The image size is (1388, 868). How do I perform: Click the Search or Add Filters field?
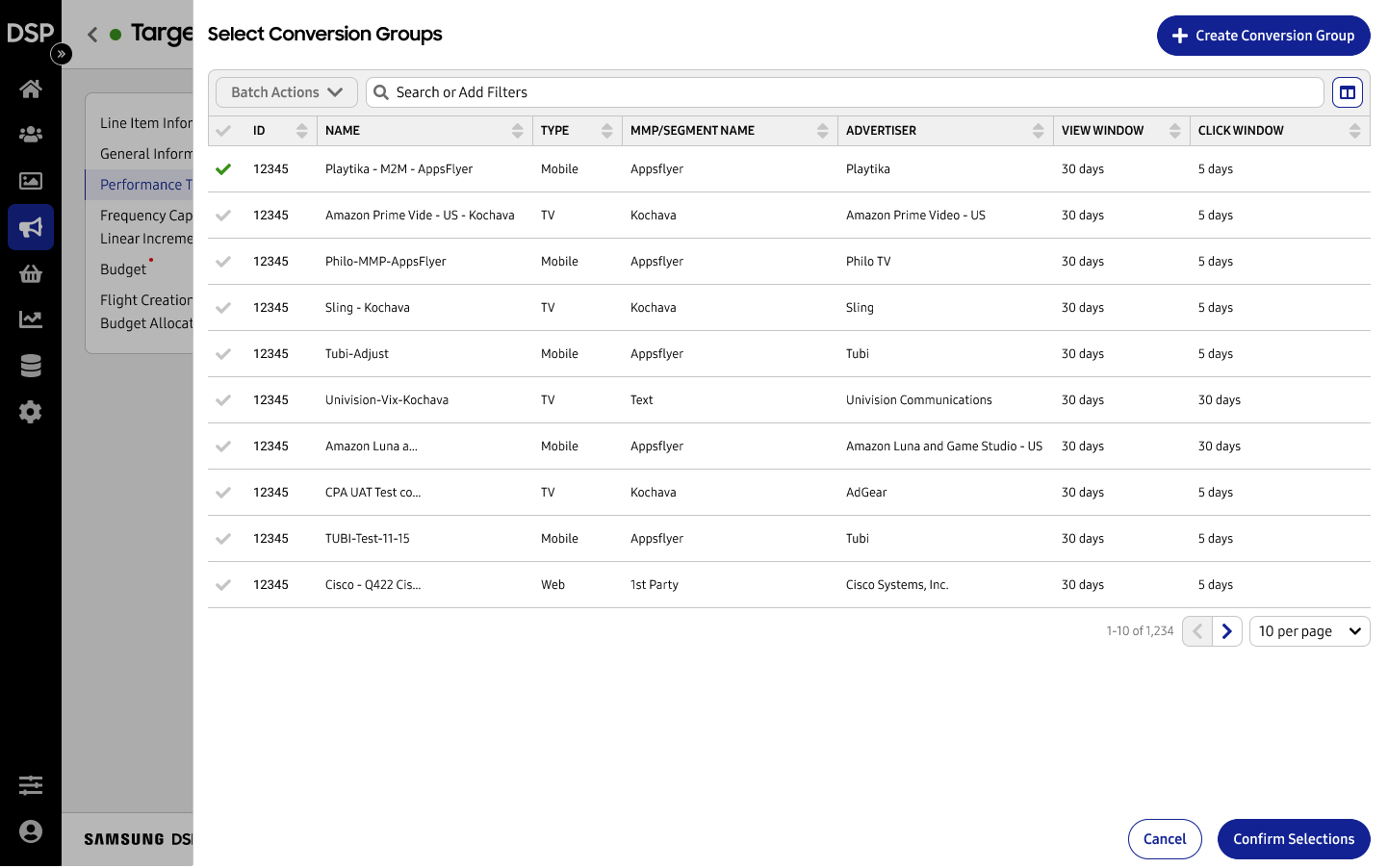pyautogui.click(x=845, y=92)
